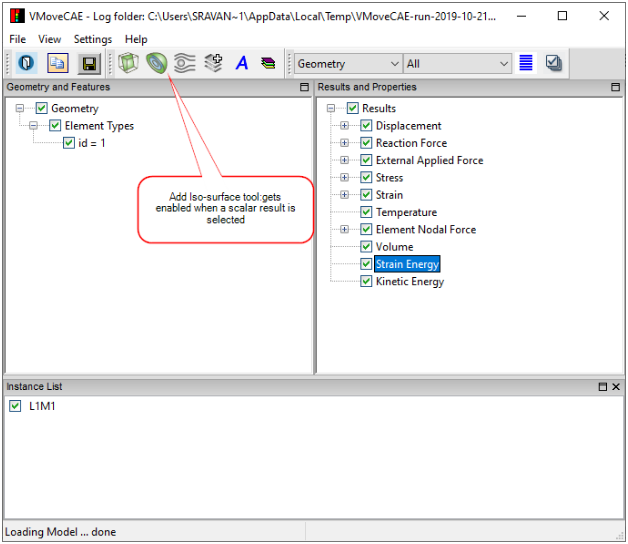Open the Help menu

pos(136,39)
